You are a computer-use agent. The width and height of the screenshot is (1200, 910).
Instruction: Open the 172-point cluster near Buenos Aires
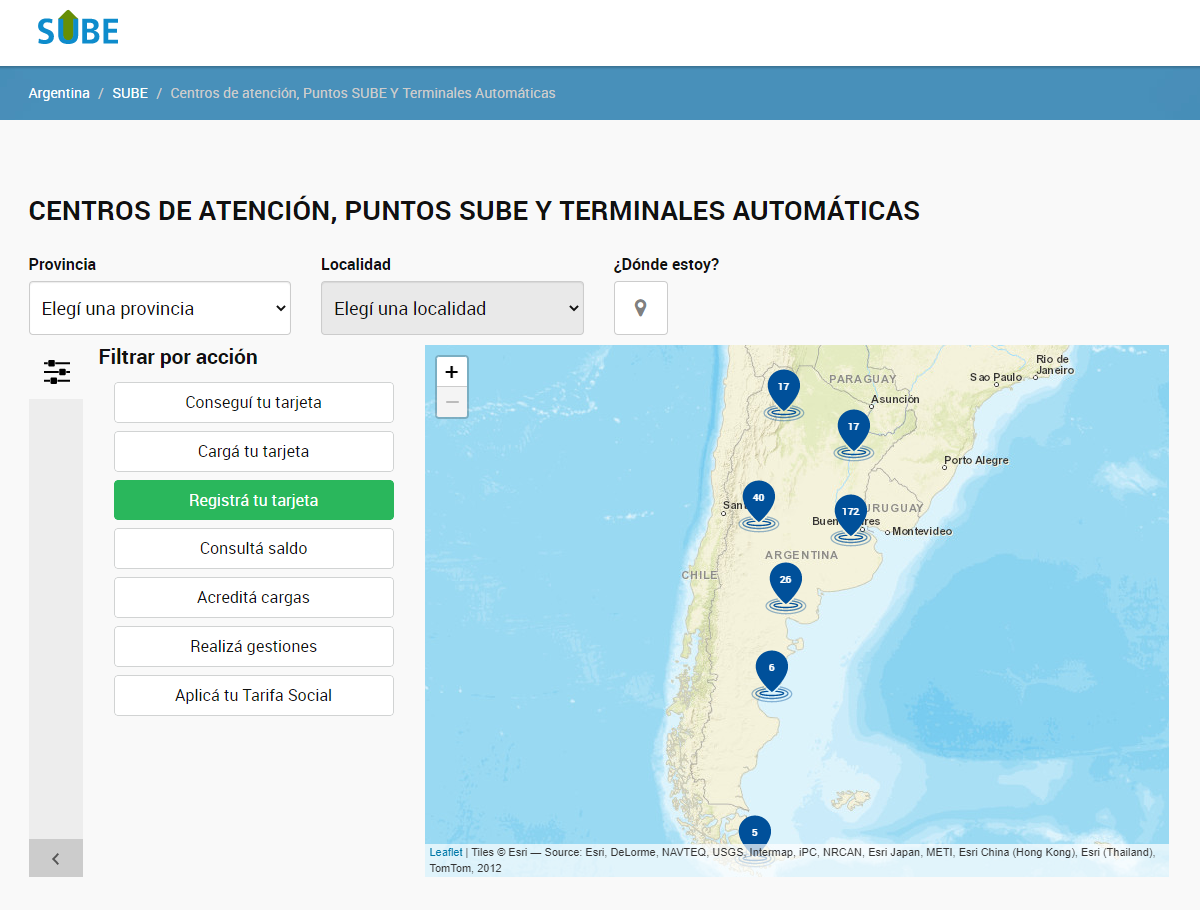[851, 512]
